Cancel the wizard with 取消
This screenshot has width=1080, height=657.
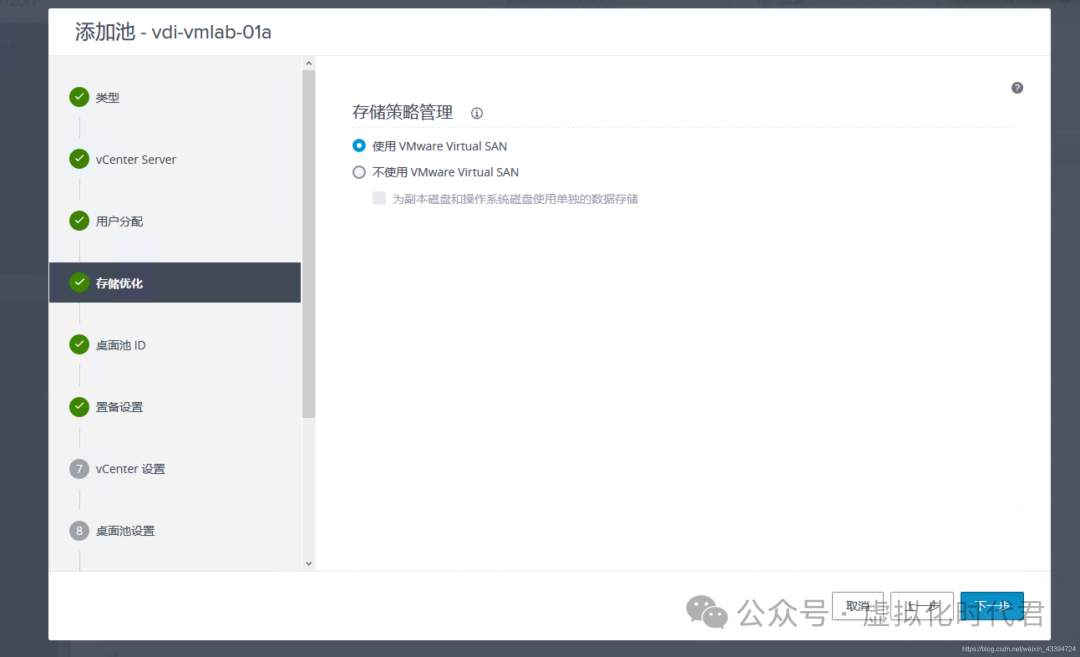857,605
